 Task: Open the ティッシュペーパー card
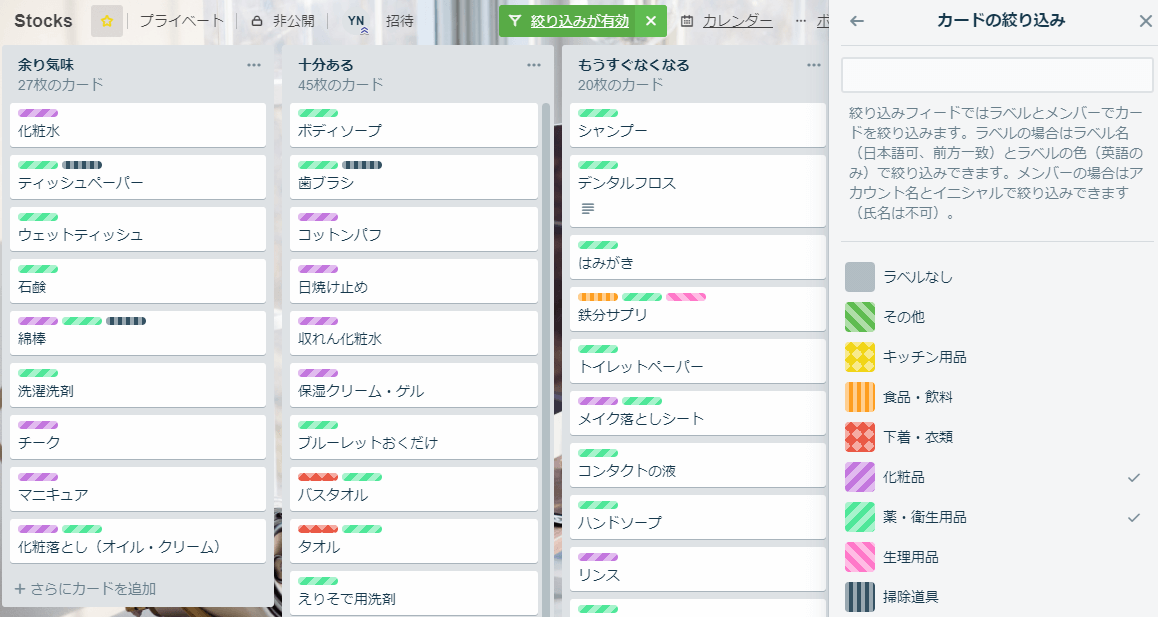pyautogui.click(x=137, y=177)
